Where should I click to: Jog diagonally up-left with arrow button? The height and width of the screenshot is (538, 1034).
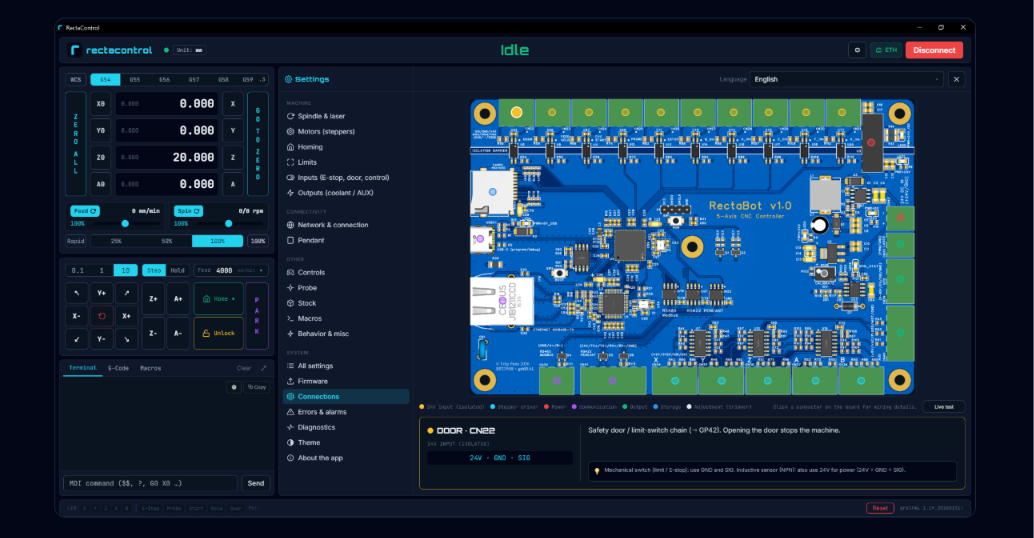click(x=76, y=293)
